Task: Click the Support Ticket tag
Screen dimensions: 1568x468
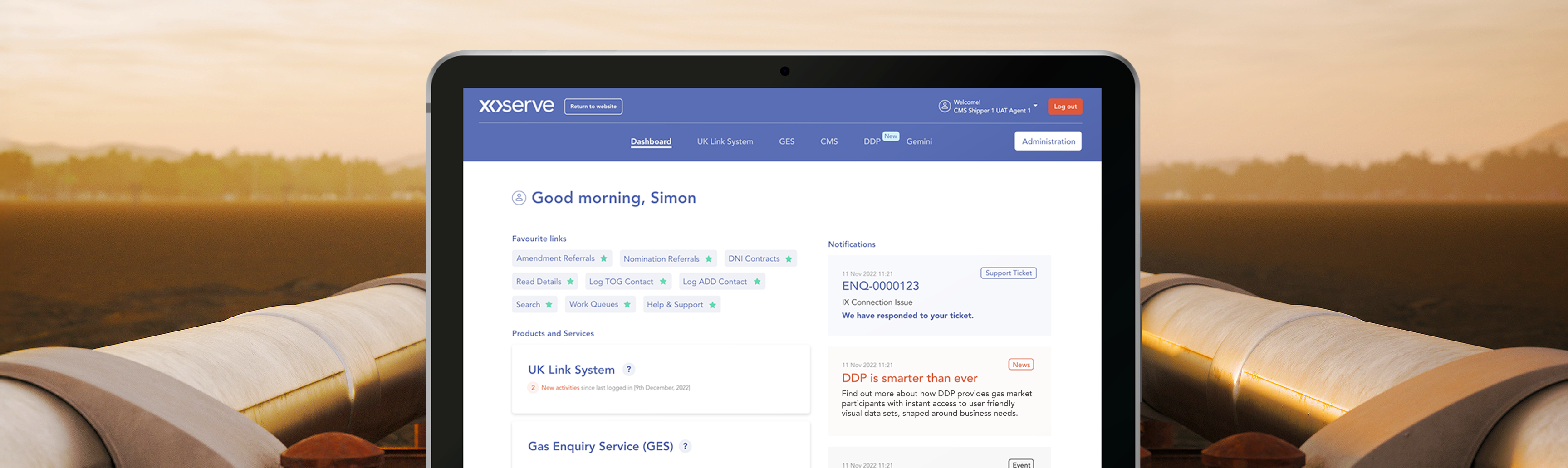Action: click(x=1008, y=273)
